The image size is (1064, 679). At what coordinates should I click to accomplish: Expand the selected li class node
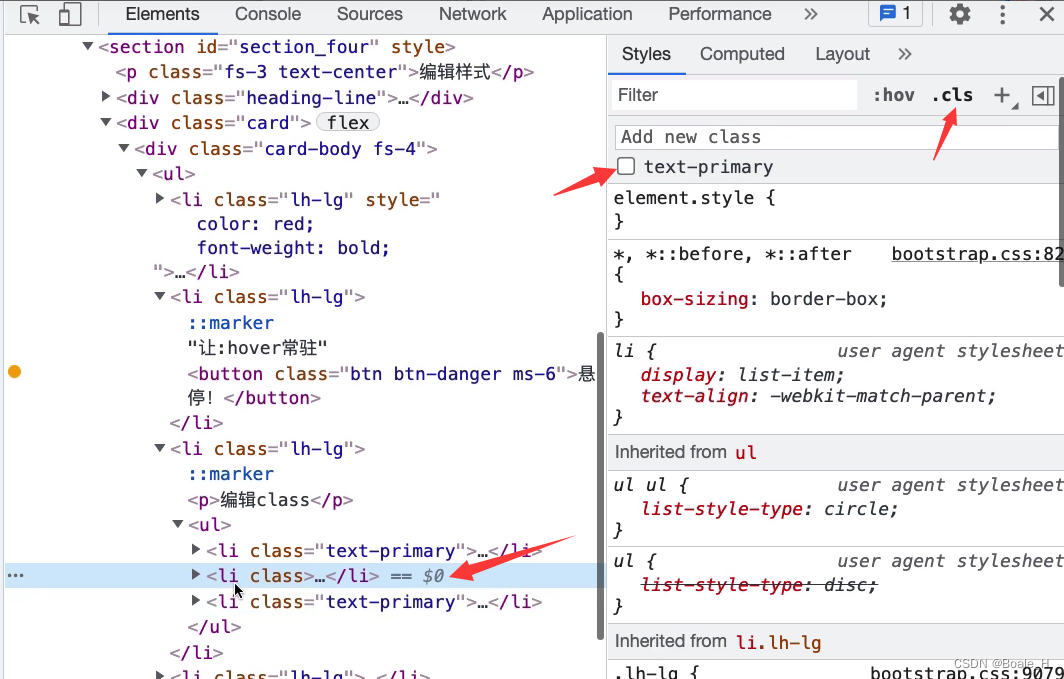click(196, 575)
